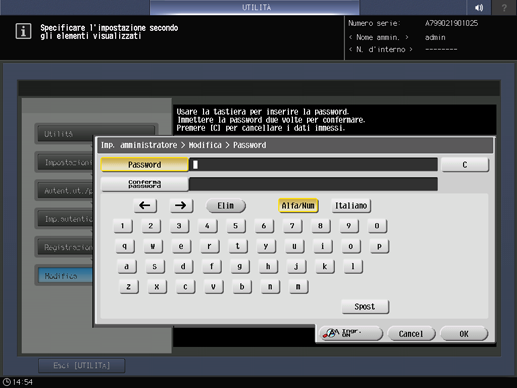This screenshot has height=388, width=517.
Task: Tap the j key on the keyboard
Action: (296, 266)
